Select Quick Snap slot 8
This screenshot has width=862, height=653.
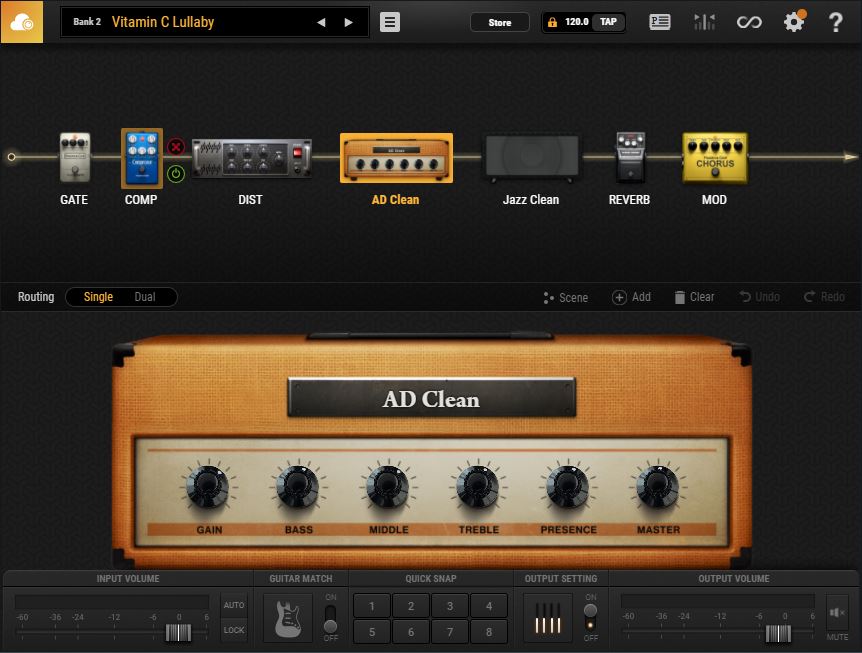(489, 632)
